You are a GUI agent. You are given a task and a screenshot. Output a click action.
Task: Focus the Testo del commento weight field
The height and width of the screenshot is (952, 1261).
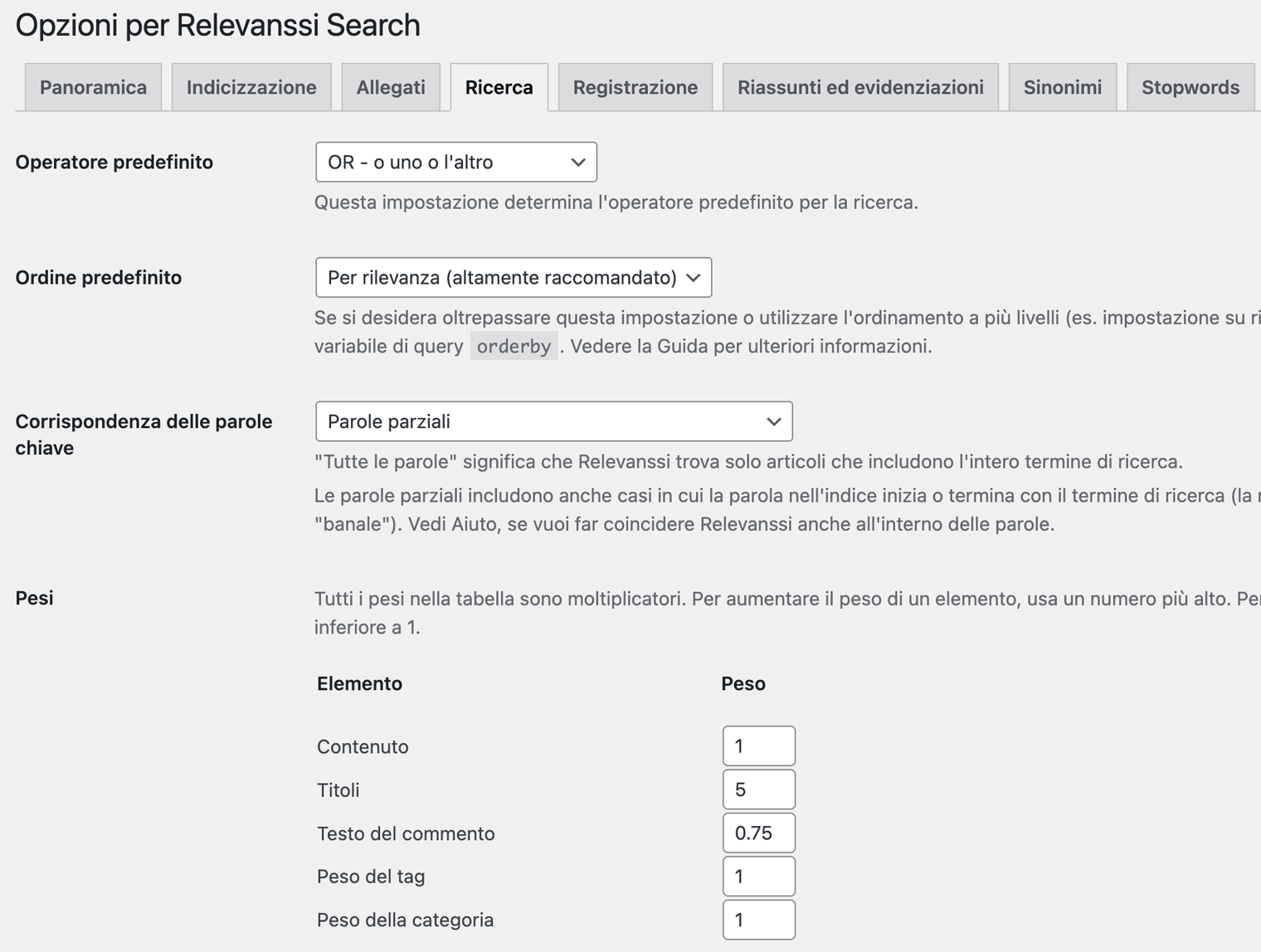point(759,833)
